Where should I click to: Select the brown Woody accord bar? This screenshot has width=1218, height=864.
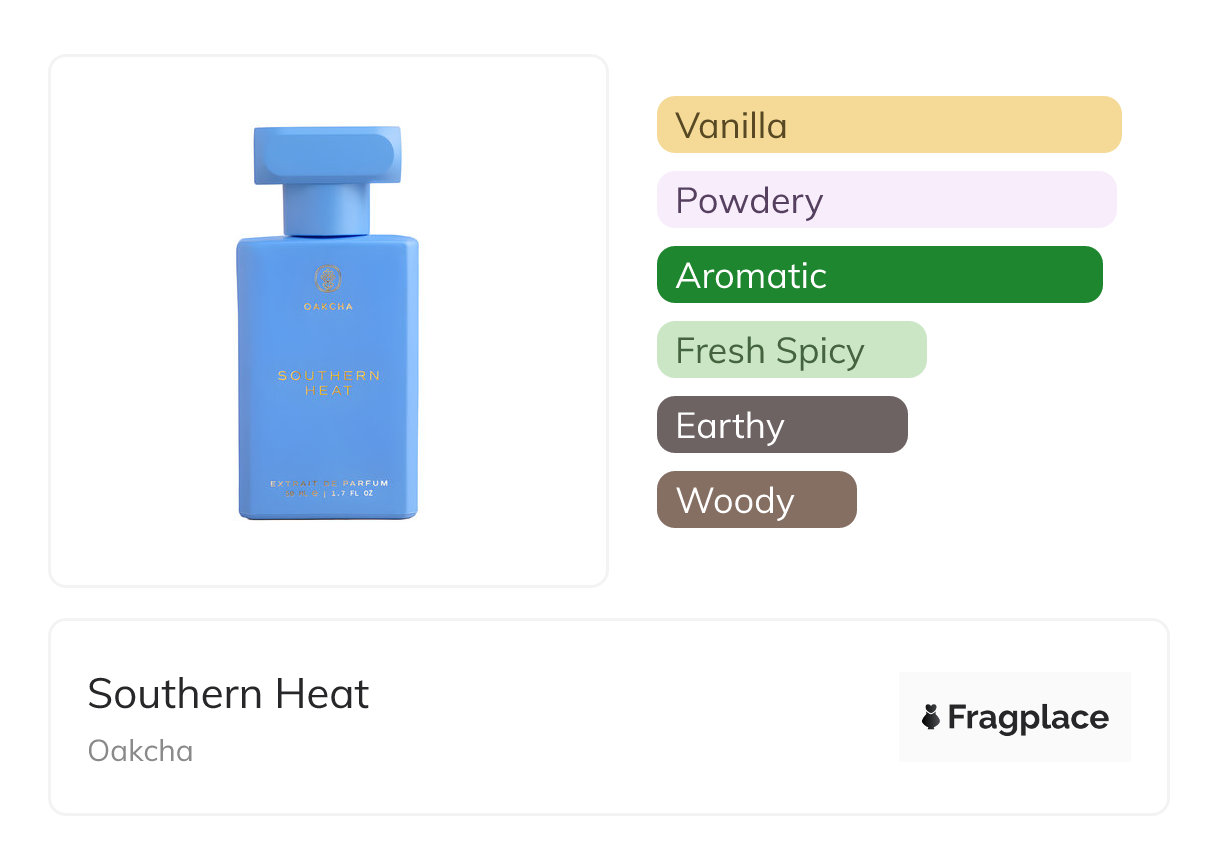pos(756,500)
